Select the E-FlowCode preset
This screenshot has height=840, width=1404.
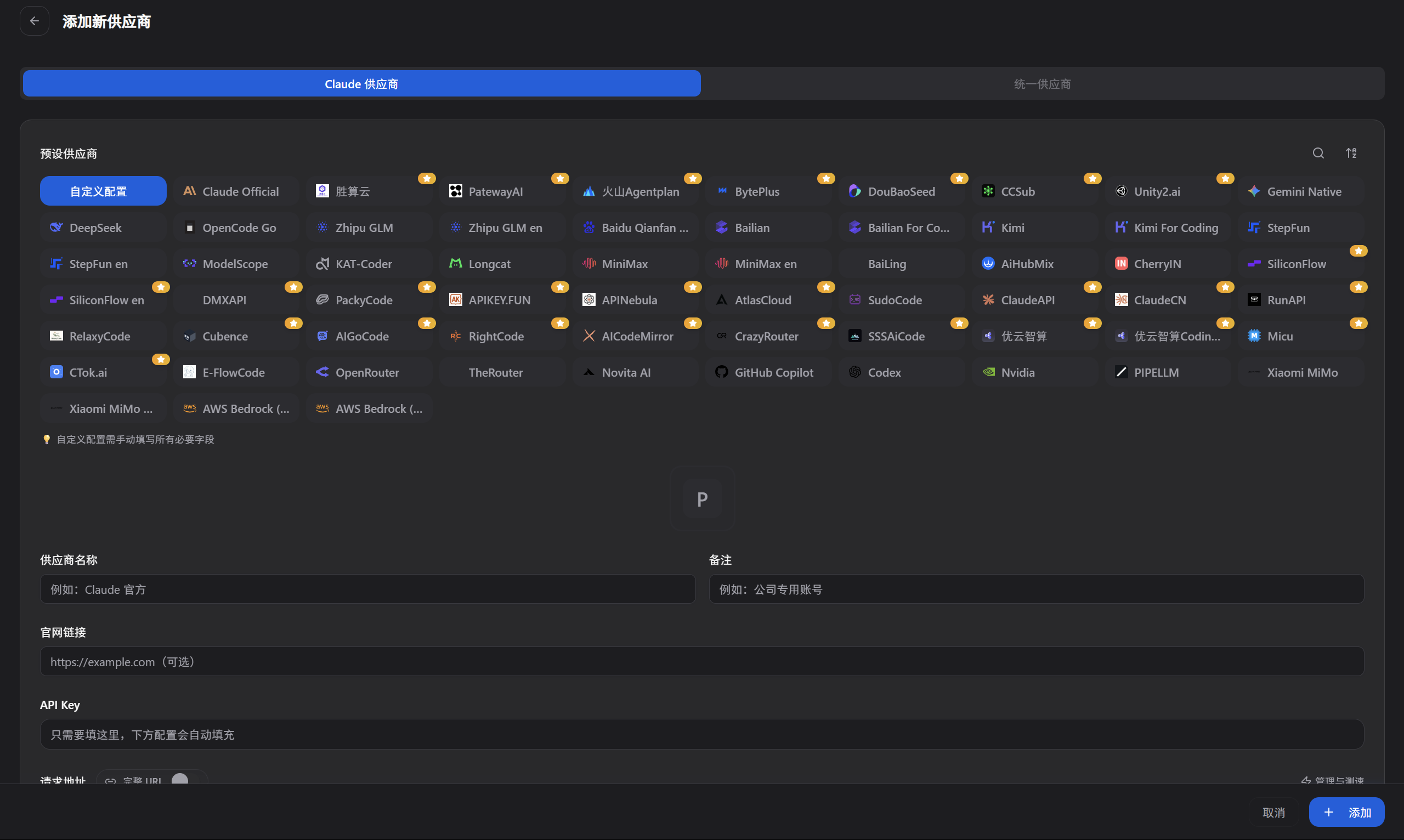236,372
